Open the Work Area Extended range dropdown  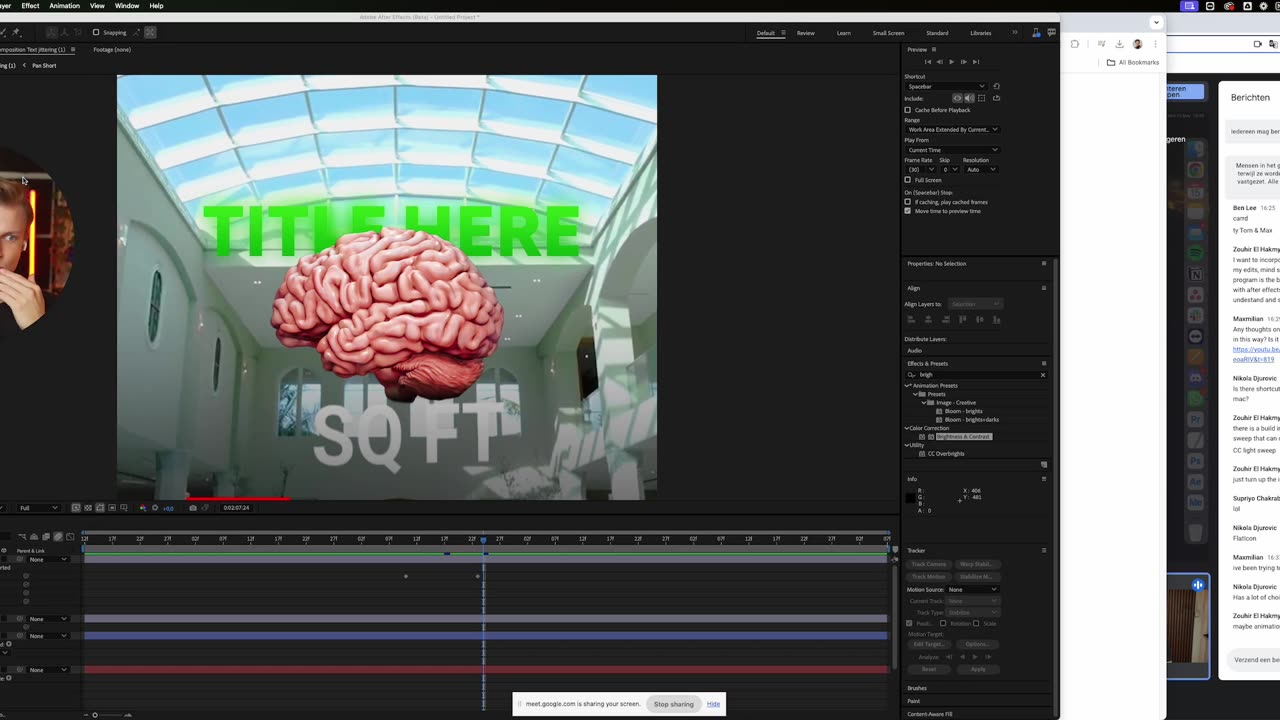pos(952,129)
